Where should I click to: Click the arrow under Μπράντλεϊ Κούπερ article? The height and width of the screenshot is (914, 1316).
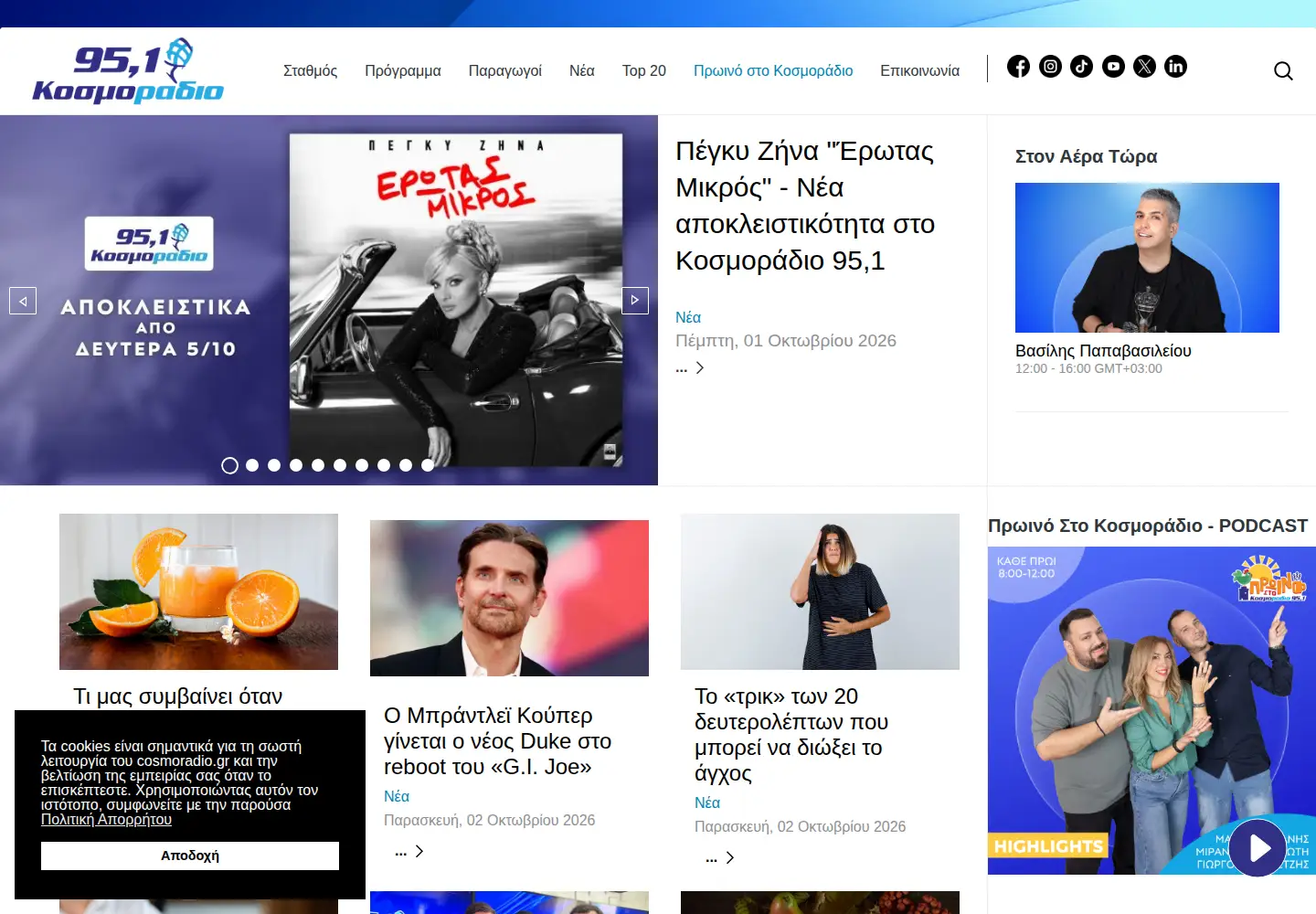(419, 851)
